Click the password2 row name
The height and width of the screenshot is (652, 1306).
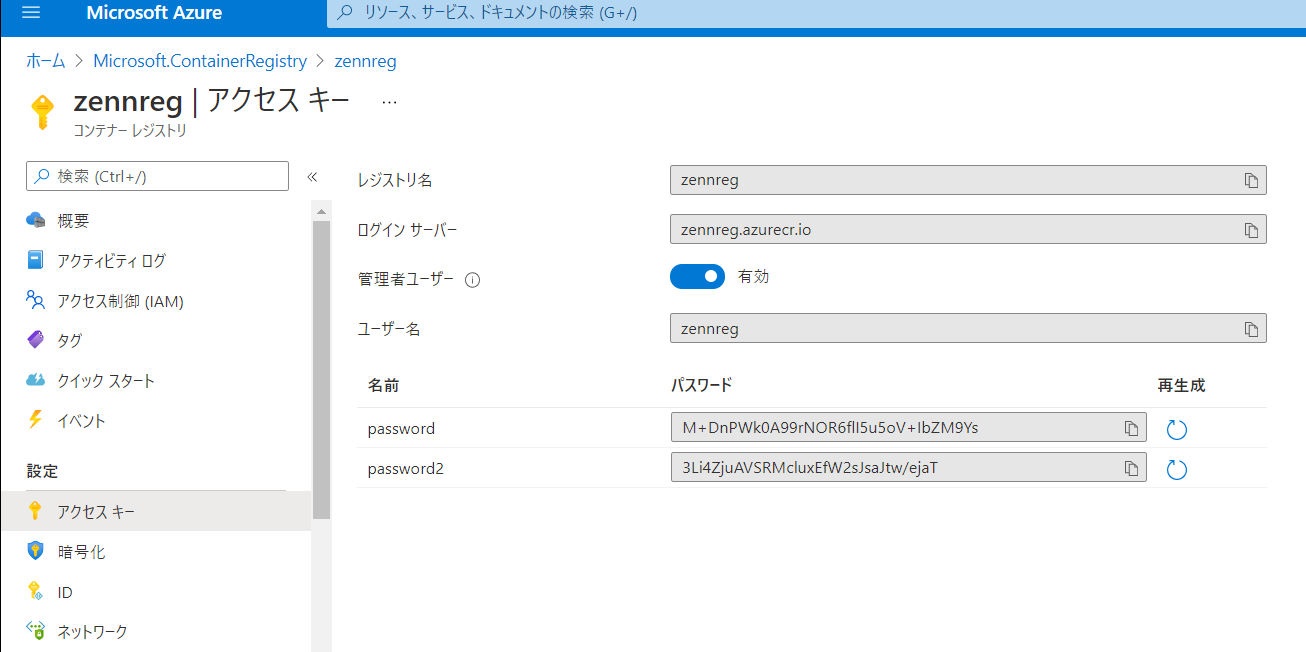point(405,468)
